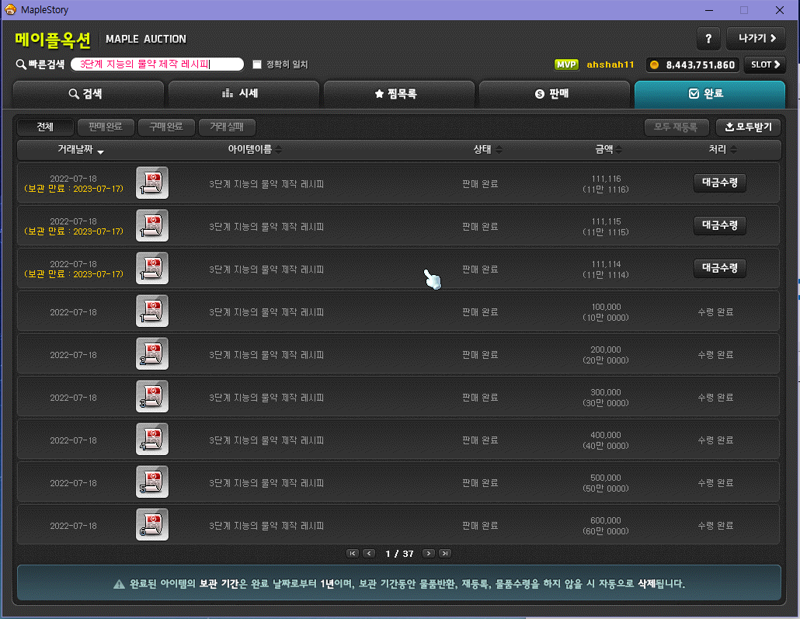This screenshot has width=800, height=619.
Task: Click the 8,443,751,860 meso balance
Action: point(700,65)
